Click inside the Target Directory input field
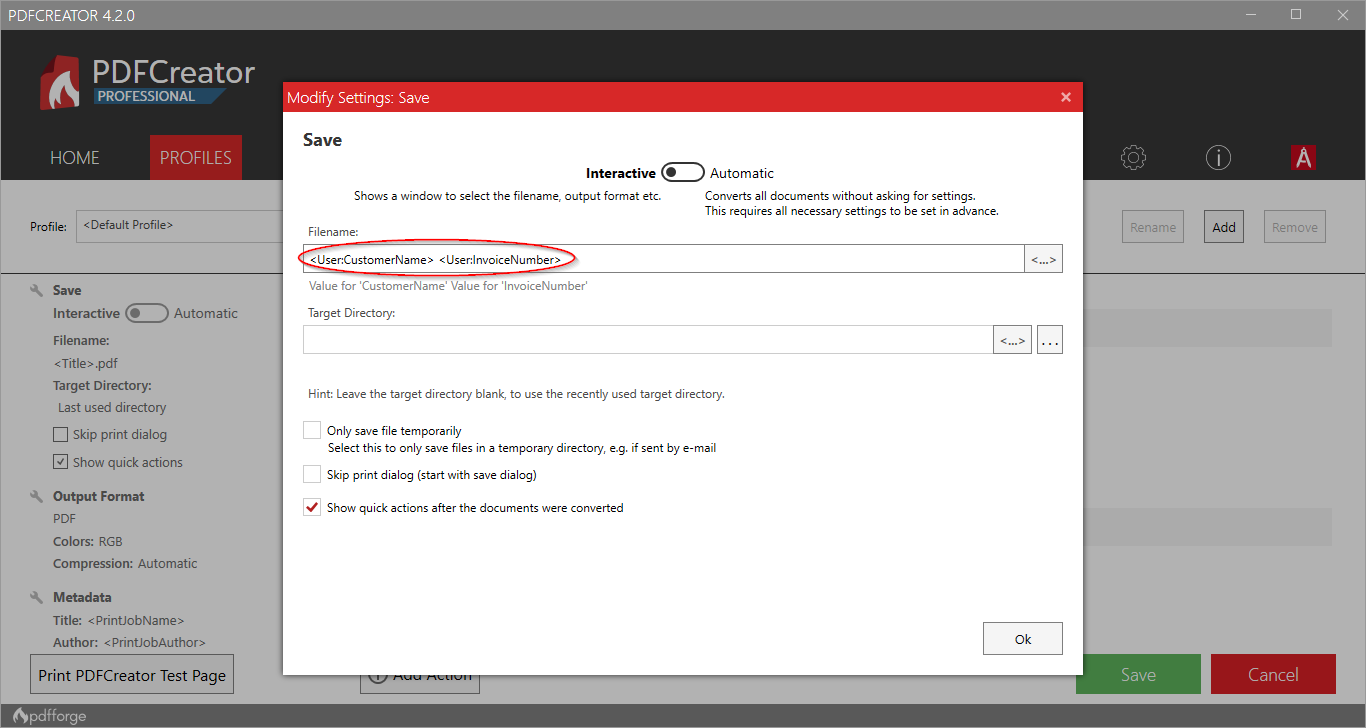 [x=650, y=339]
